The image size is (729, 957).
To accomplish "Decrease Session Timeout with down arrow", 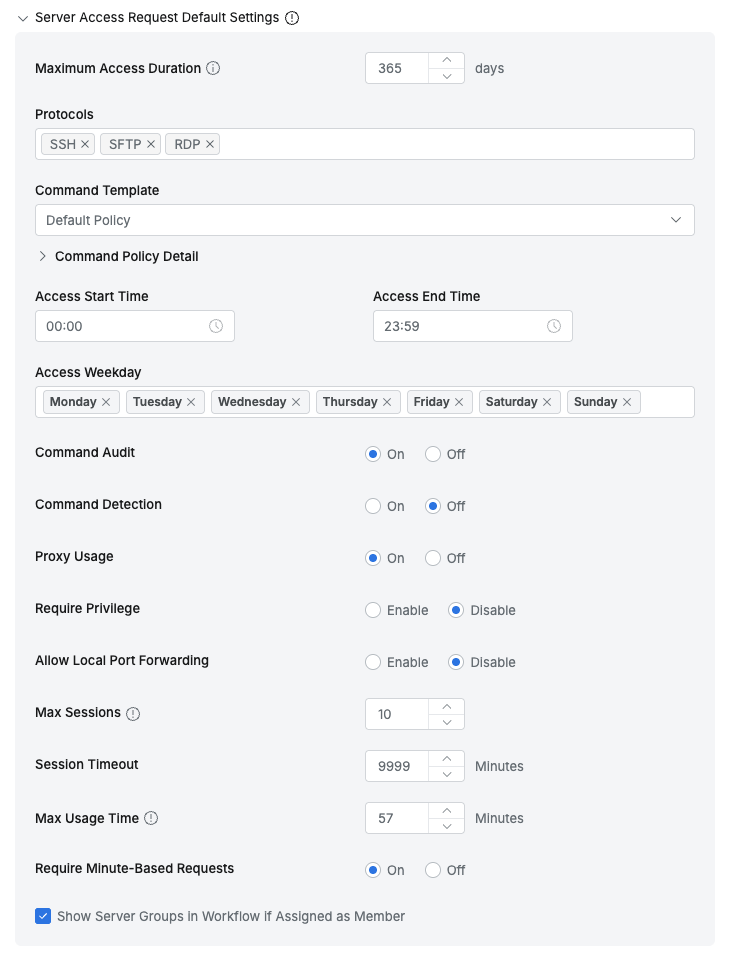I will pos(446,774).
